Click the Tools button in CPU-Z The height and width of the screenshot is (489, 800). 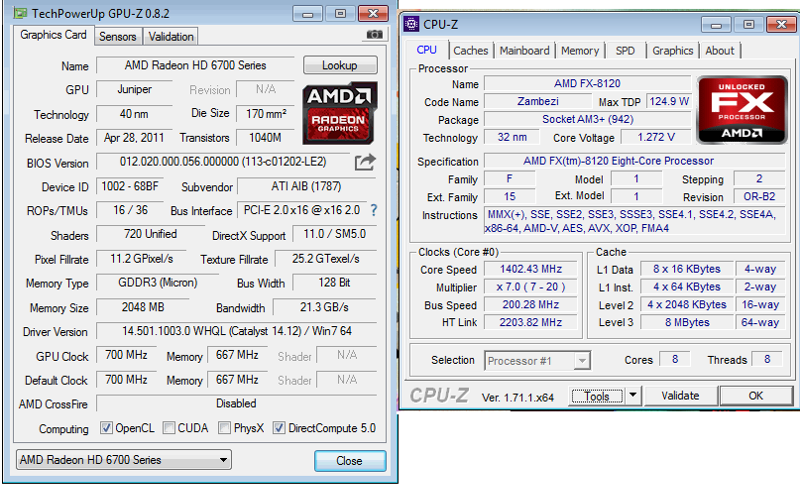coord(597,396)
